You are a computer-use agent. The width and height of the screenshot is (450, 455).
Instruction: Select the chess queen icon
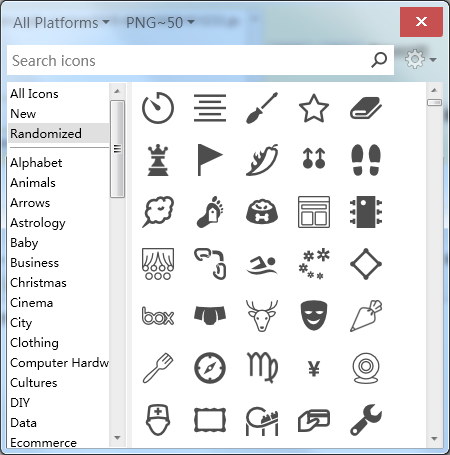pyautogui.click(x=158, y=160)
